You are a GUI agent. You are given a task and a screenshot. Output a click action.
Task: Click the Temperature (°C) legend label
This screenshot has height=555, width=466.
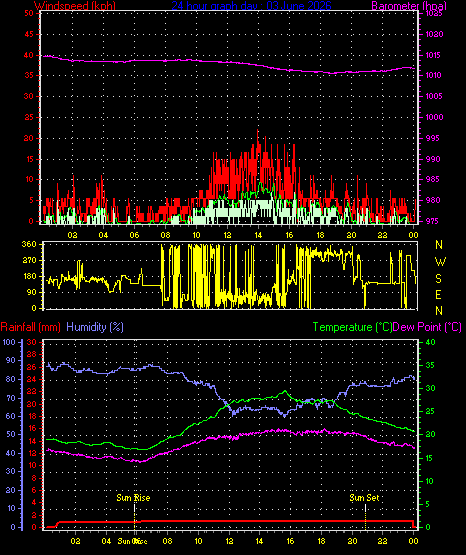[352, 327]
